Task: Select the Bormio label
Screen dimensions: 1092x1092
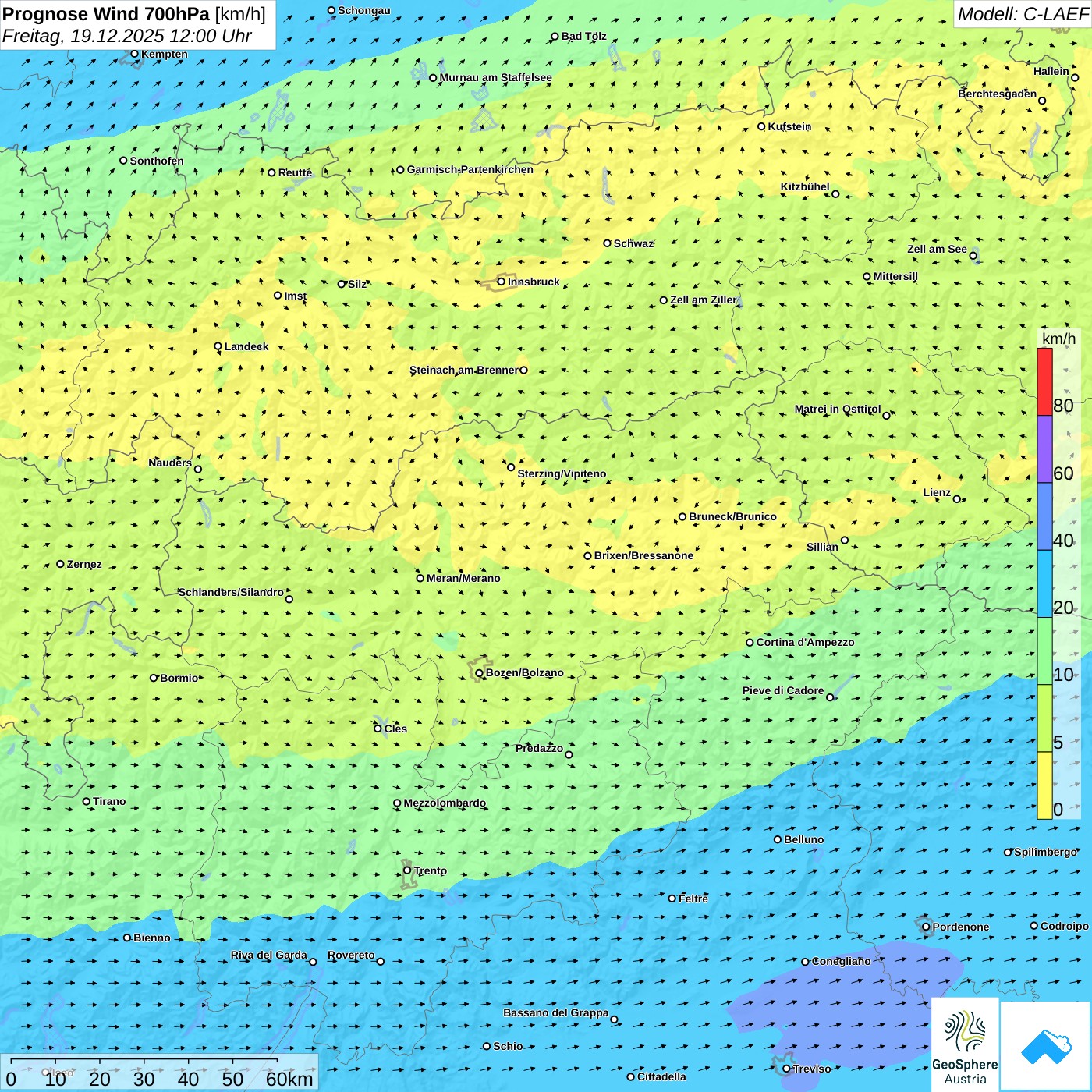Action: coord(179,678)
